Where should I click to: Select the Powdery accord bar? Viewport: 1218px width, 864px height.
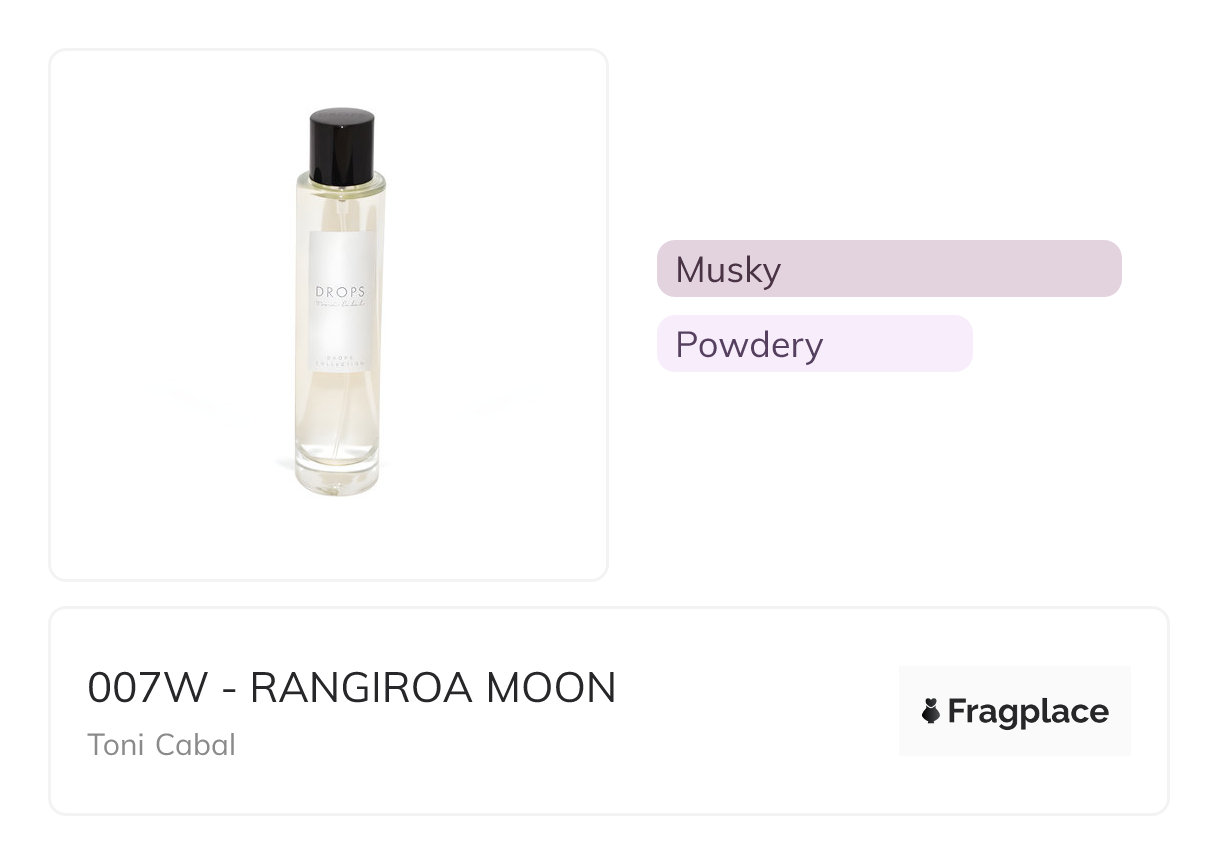(x=814, y=344)
